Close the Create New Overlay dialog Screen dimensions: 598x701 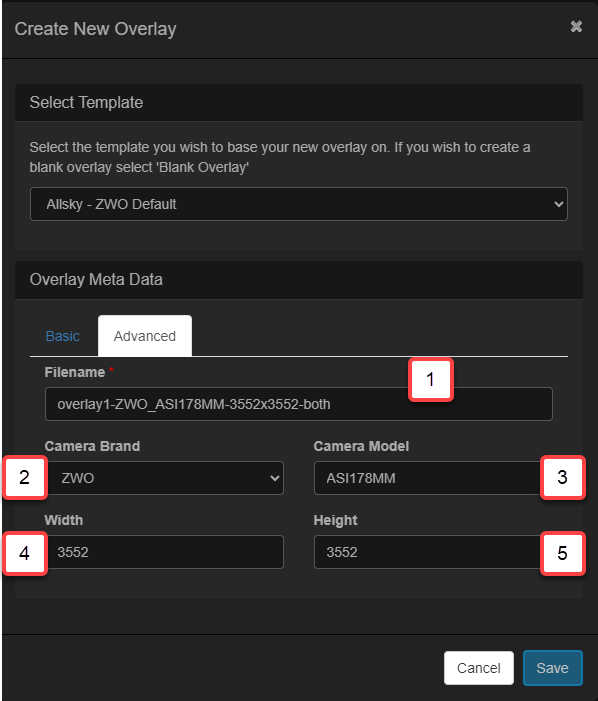pyautogui.click(x=576, y=27)
